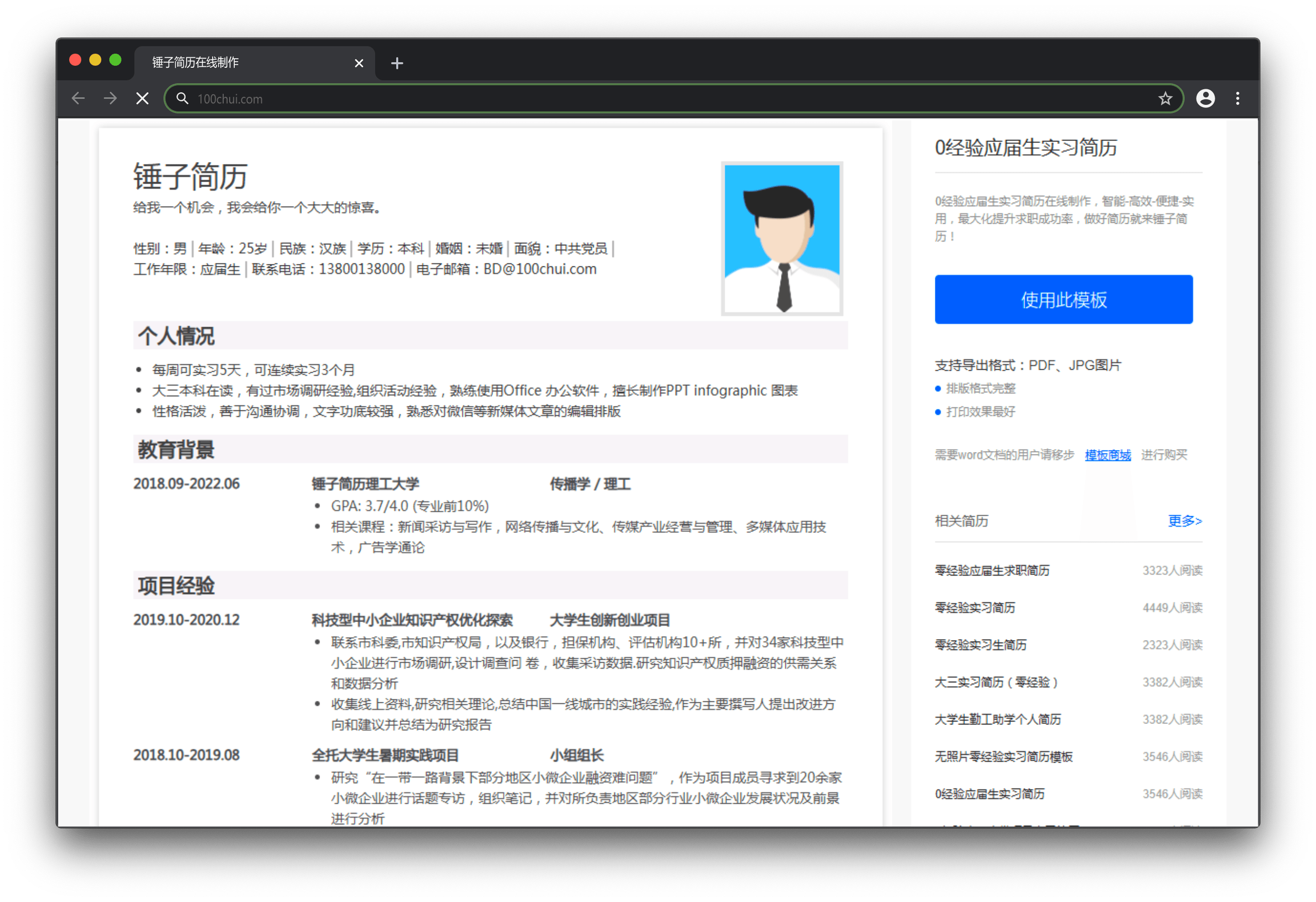Image resolution: width=1316 pixels, height=902 pixels.
Task: Click 支持导出格式：PDF、JPG图片 text
Action: pyautogui.click(x=1028, y=365)
